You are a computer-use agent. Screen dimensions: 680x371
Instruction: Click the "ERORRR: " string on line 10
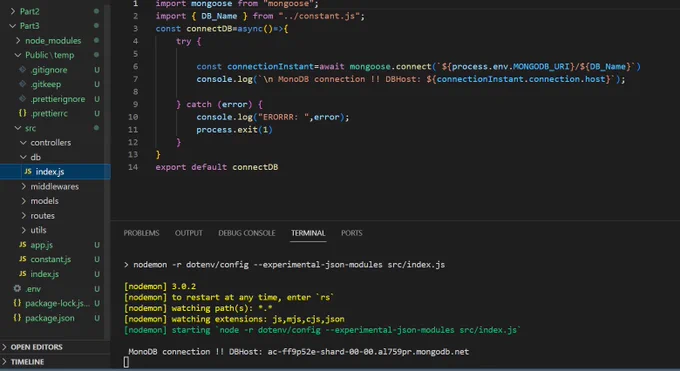pyautogui.click(x=284, y=117)
